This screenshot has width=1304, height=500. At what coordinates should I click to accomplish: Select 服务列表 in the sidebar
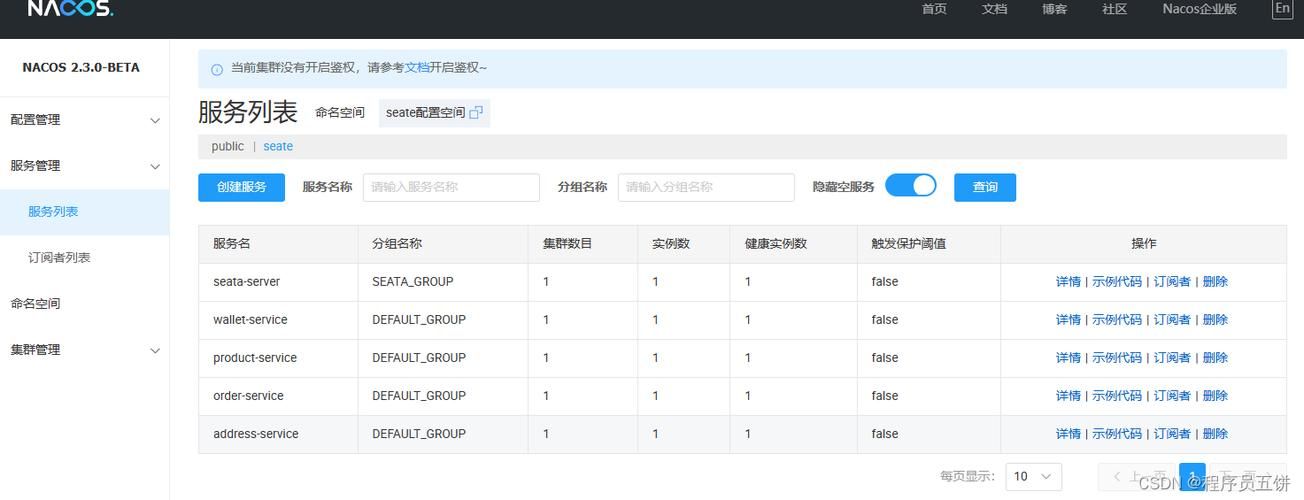click(85, 212)
